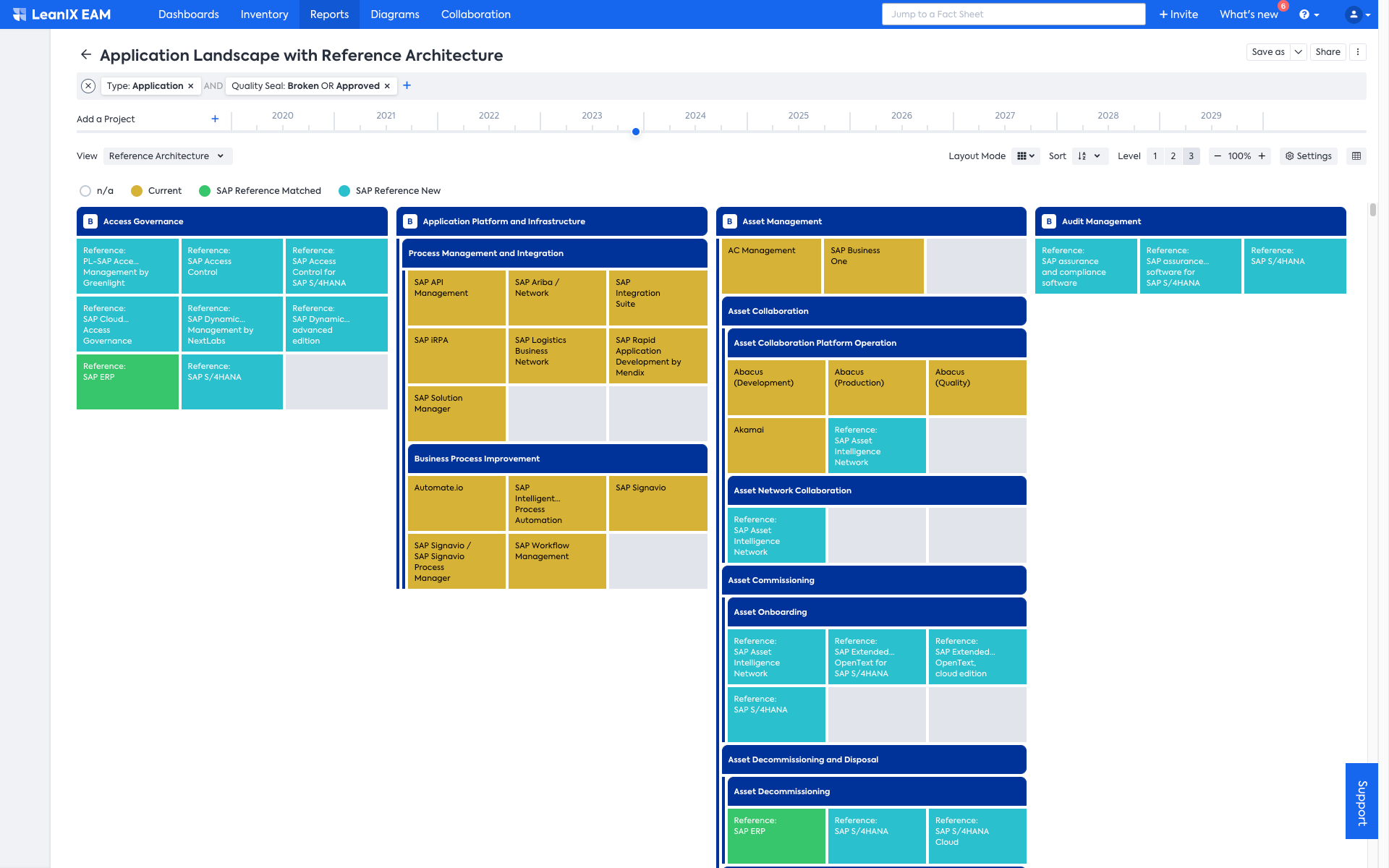Open the Abacus (Production) tile
Viewport: 1389px width, 868px height.
877,388
